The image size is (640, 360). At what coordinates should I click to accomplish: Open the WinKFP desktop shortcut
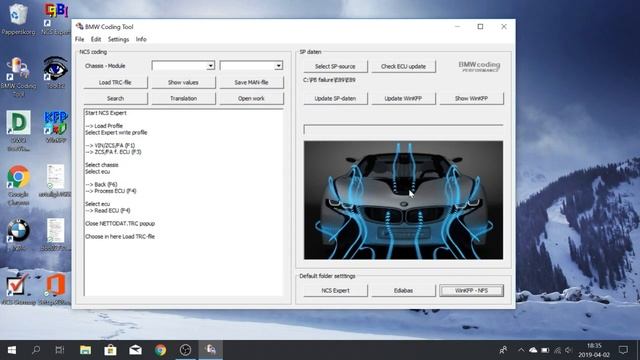click(56, 127)
